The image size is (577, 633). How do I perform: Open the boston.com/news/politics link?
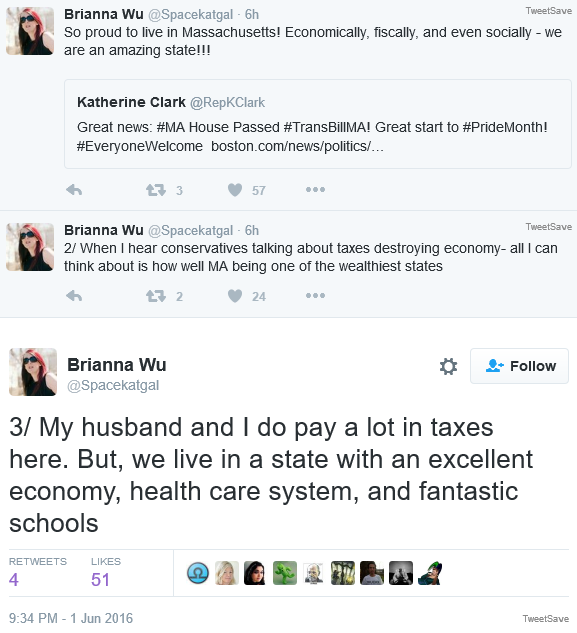tap(297, 146)
